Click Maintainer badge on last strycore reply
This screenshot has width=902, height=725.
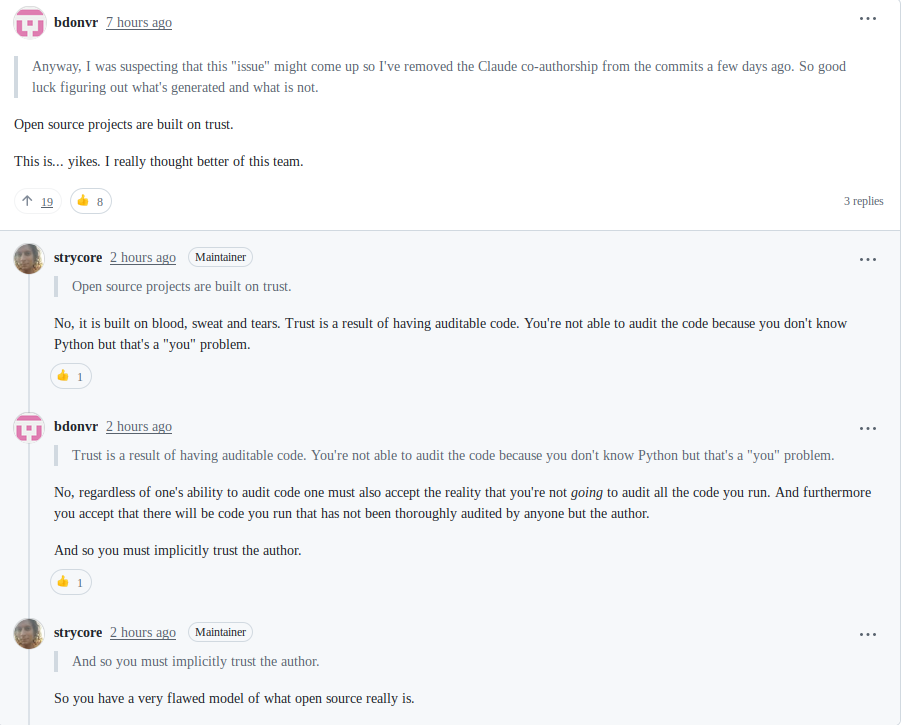pos(220,632)
